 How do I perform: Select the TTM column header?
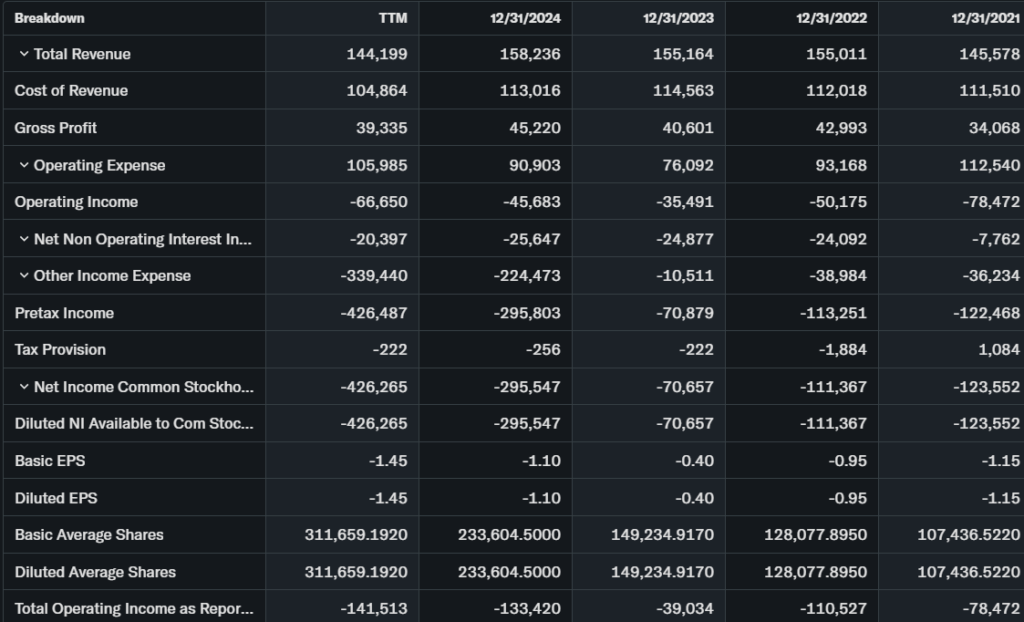(x=394, y=18)
